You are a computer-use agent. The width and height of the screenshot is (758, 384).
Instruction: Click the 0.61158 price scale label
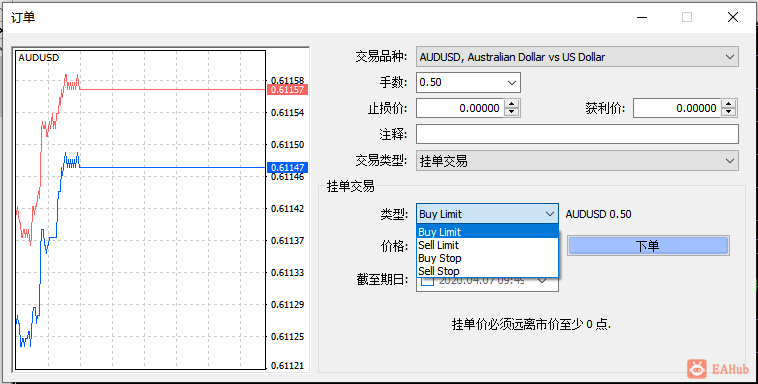pyautogui.click(x=288, y=80)
